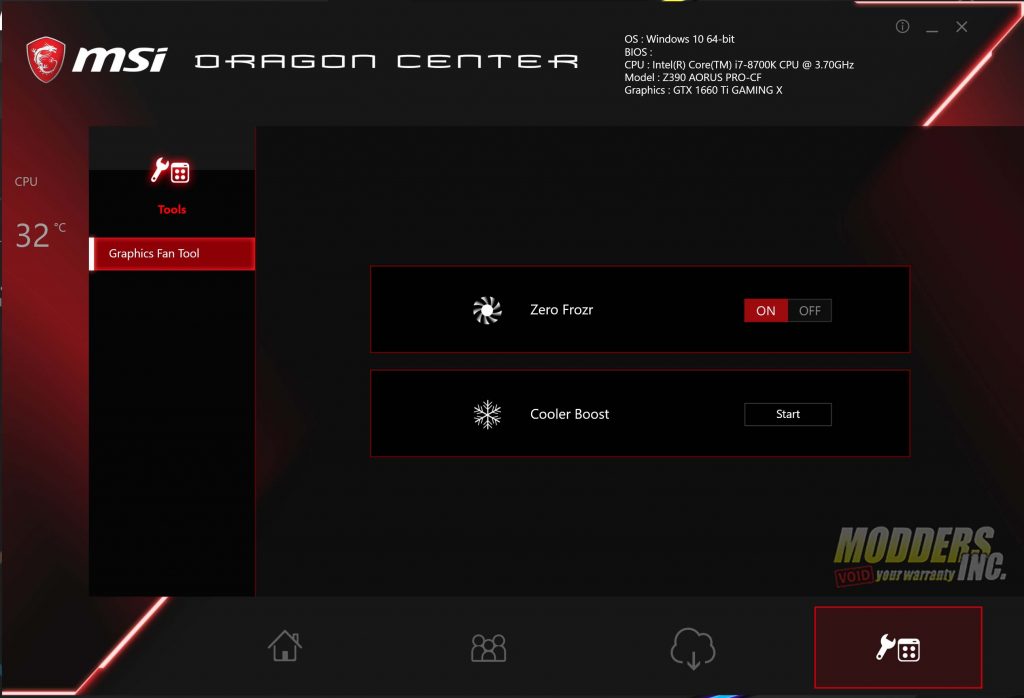Turn Zero Frozr ON
1024x698 pixels.
[x=766, y=311]
